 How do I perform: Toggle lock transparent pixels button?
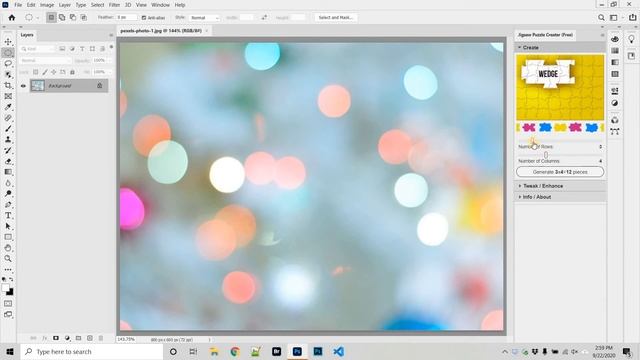(x=36, y=72)
